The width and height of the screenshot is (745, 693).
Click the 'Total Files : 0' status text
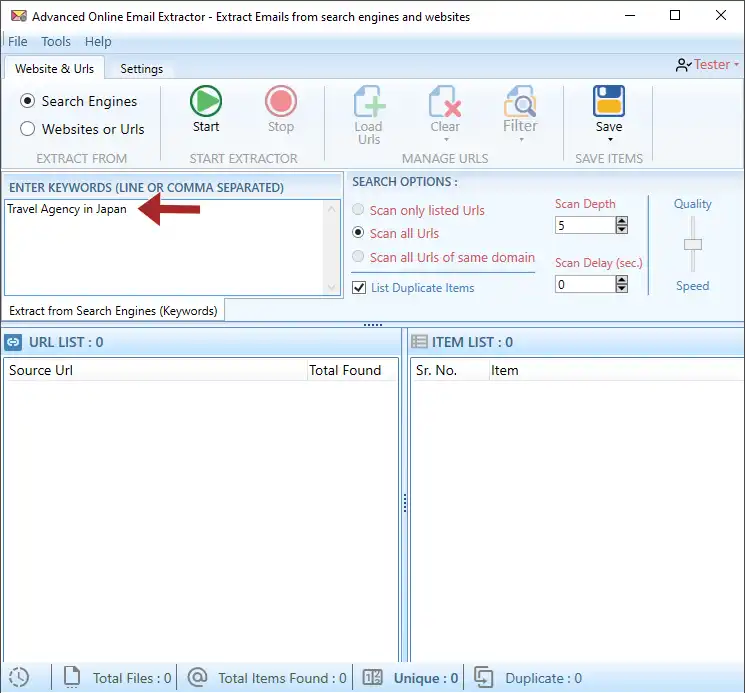click(x=132, y=678)
